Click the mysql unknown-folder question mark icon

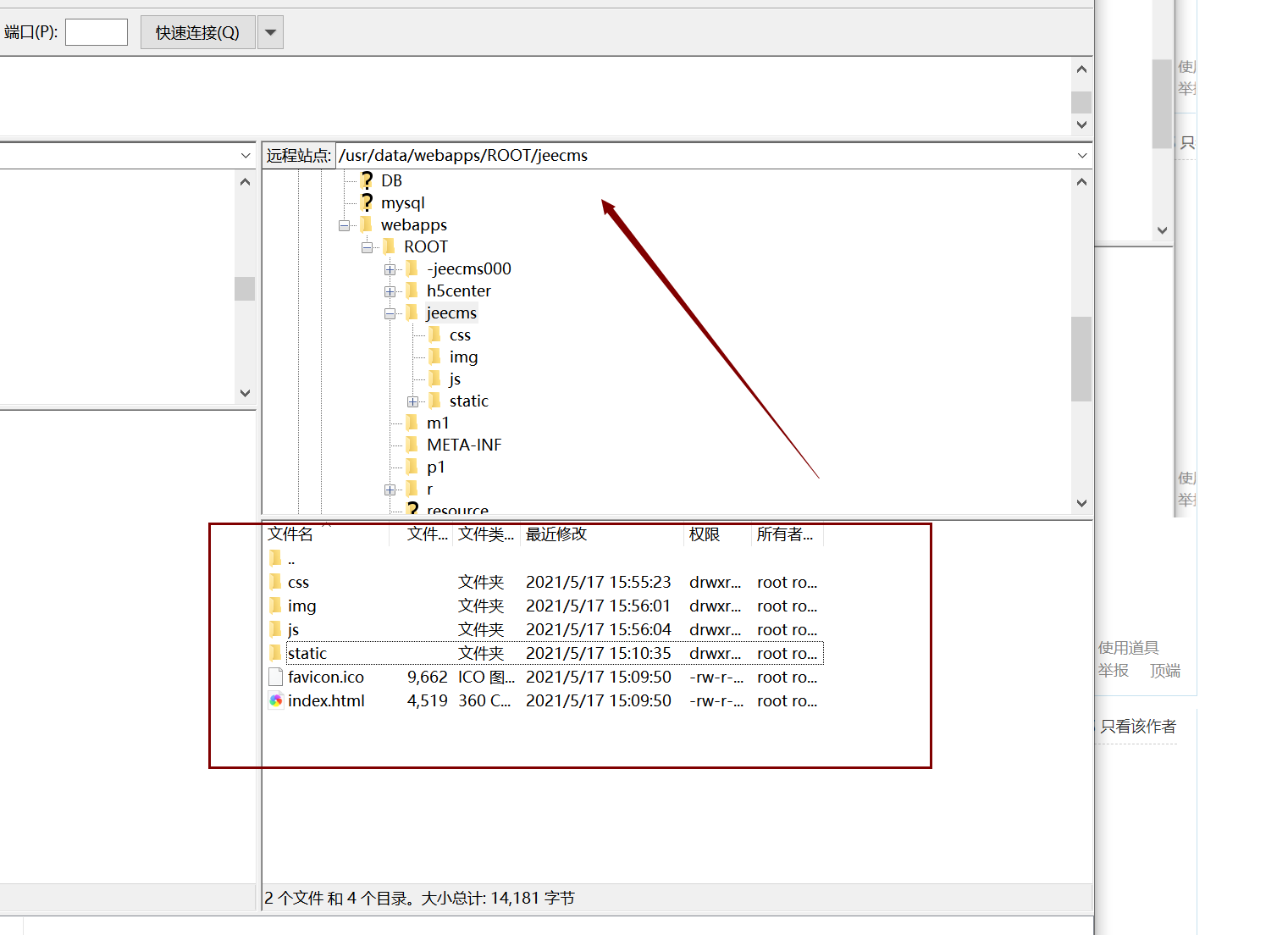[367, 202]
